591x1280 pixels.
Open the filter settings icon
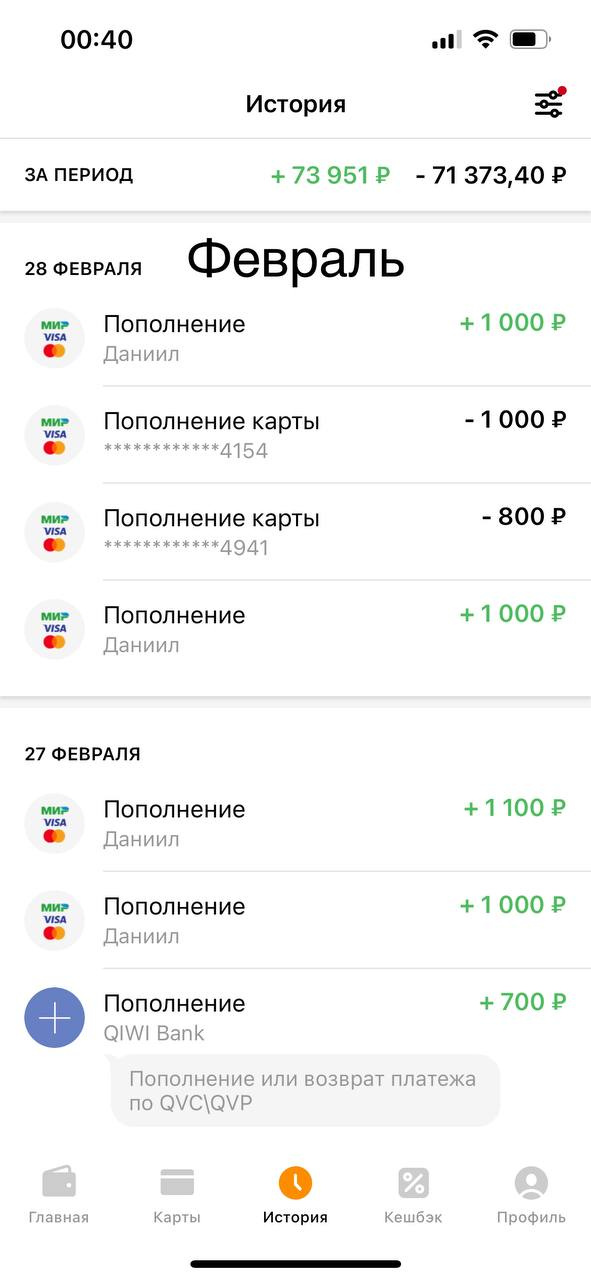(x=548, y=103)
